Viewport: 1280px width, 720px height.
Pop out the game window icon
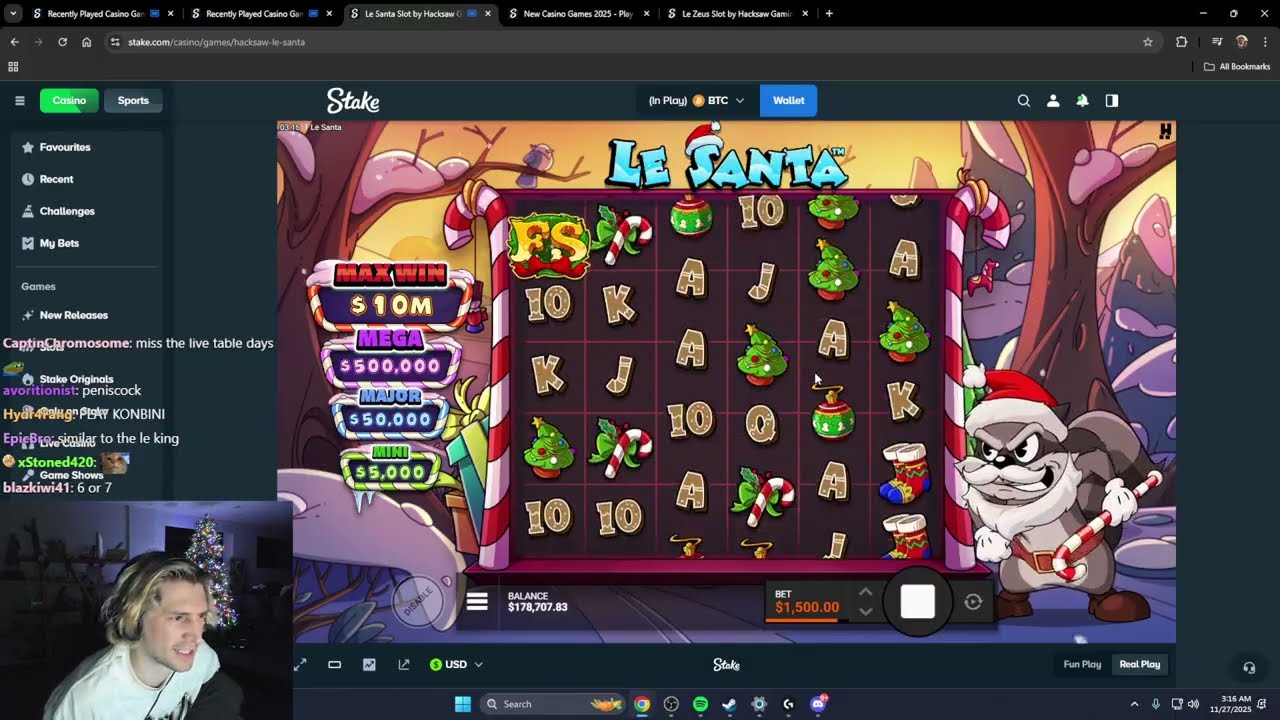404,664
